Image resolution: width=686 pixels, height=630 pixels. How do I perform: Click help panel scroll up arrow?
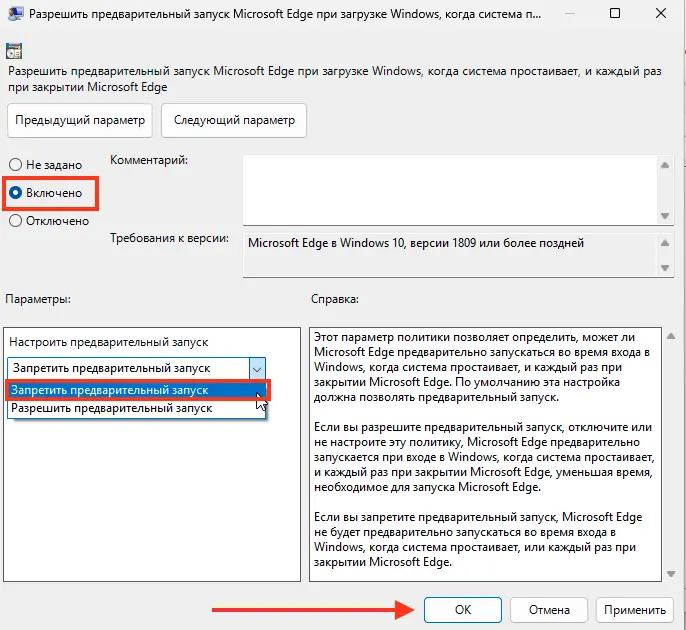click(x=671, y=336)
